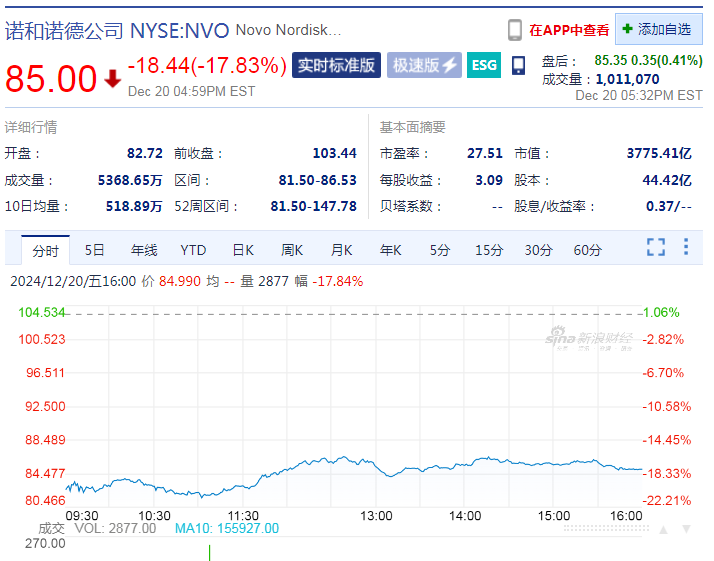The width and height of the screenshot is (714, 561).
Task: Click volume value 5368.65万
Action: [x=130, y=180]
